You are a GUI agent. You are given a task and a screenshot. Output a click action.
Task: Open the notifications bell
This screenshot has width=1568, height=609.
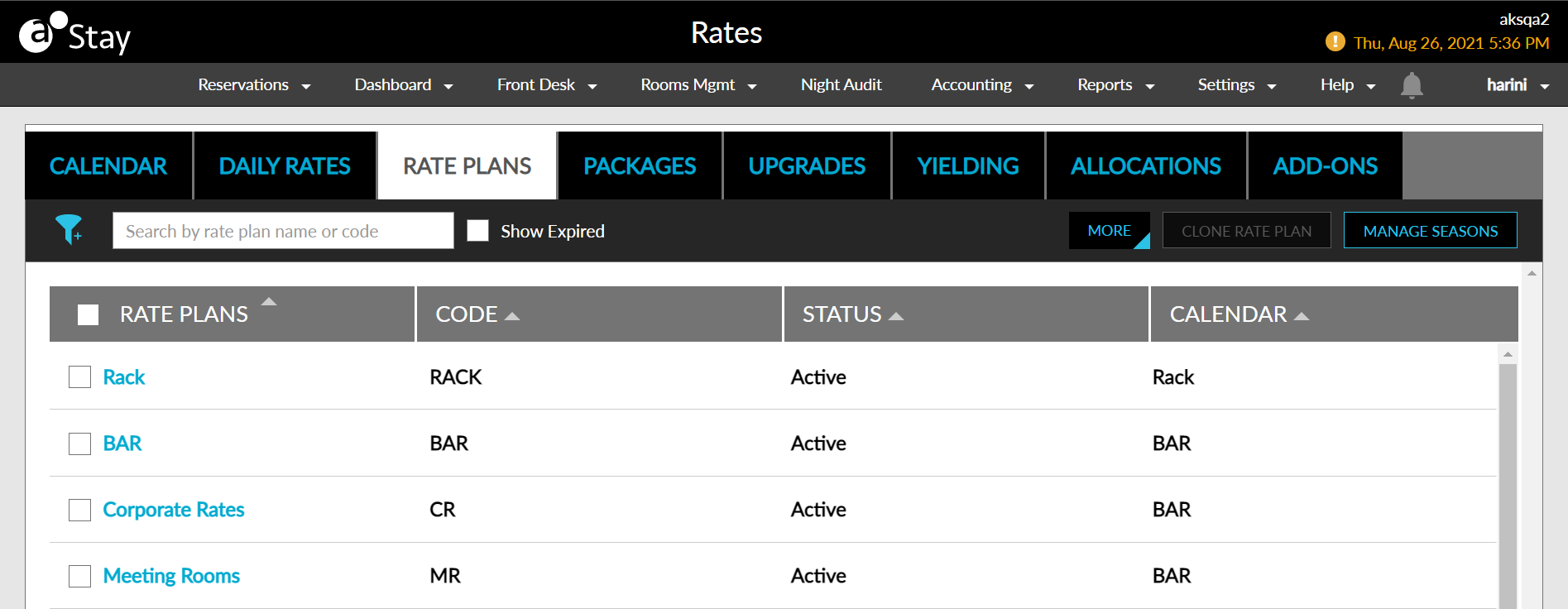[x=1412, y=85]
